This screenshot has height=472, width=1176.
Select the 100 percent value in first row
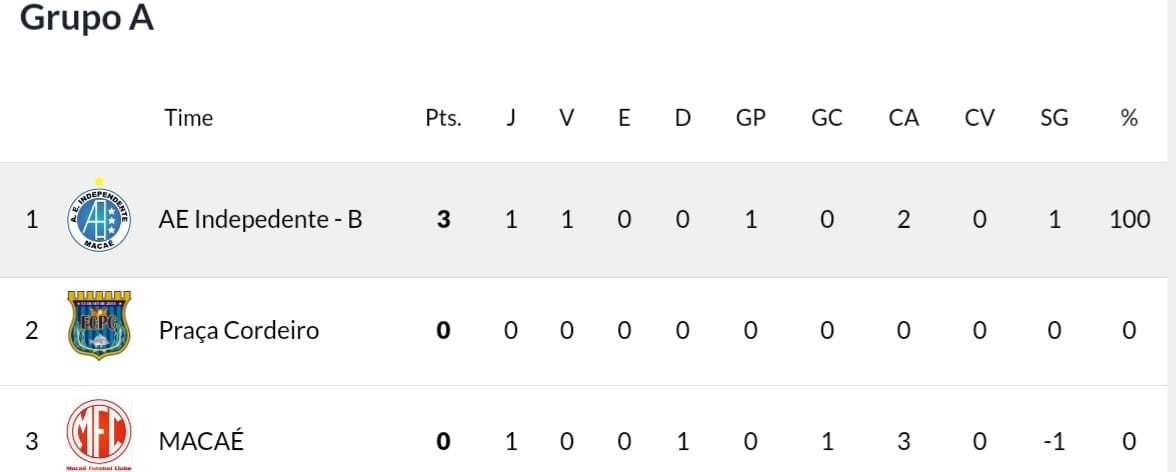coord(1129,220)
